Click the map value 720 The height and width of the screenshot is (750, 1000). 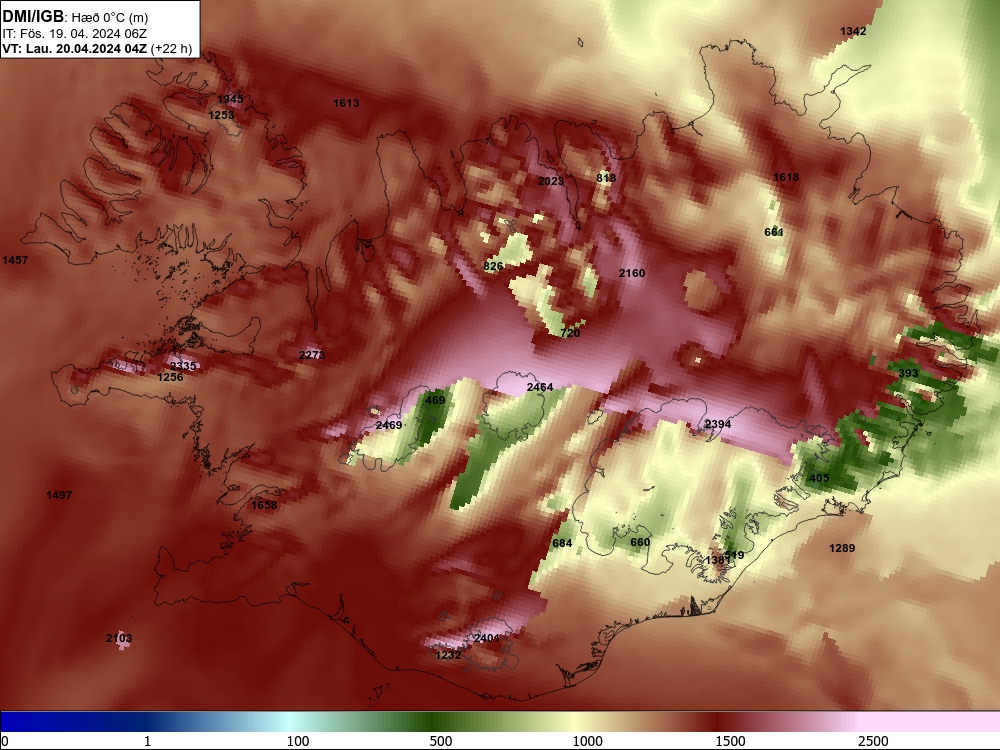click(x=570, y=333)
